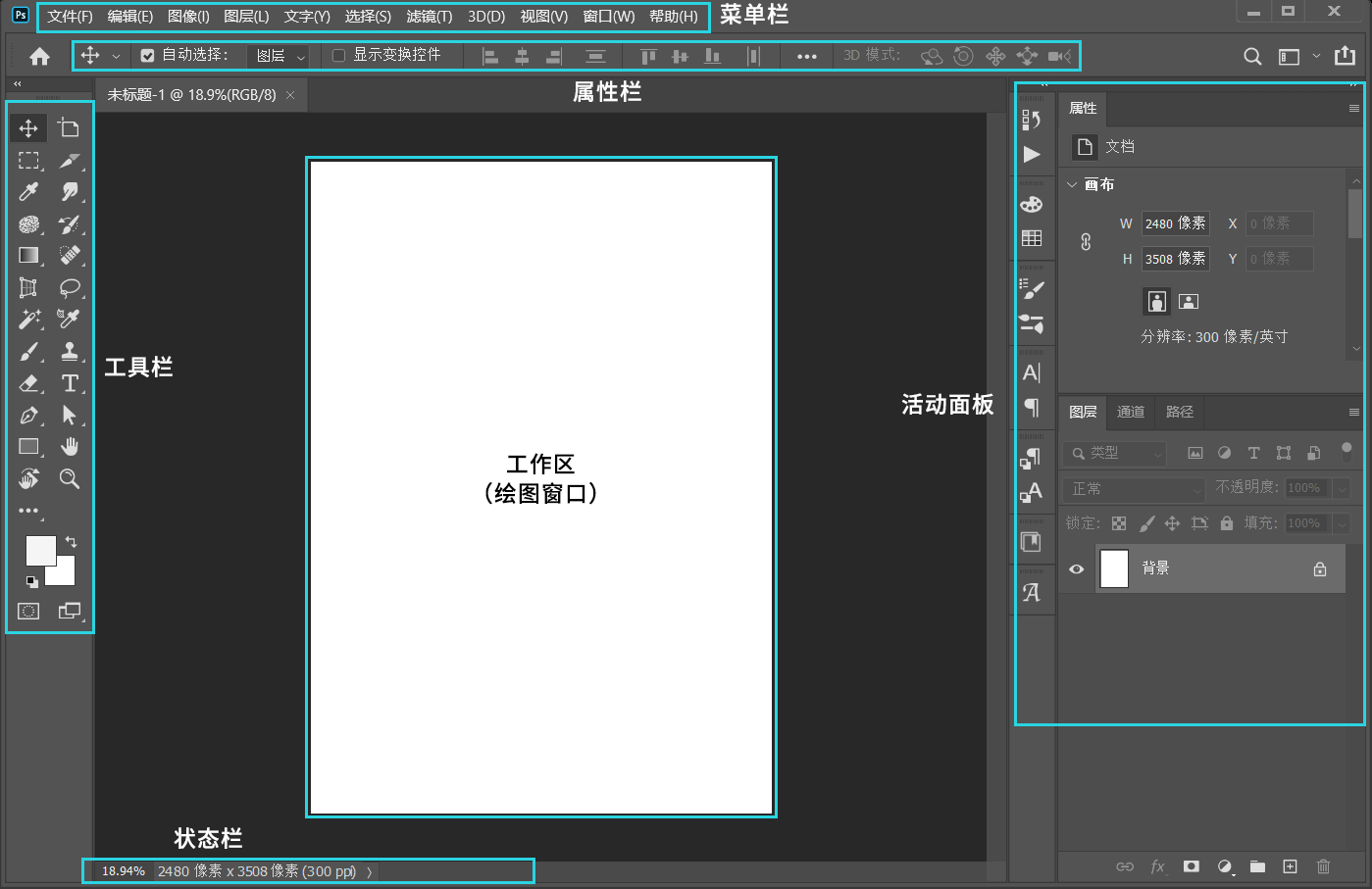1372x889 pixels.
Task: Open the options bar three-dots overflow
Action: tap(807, 56)
